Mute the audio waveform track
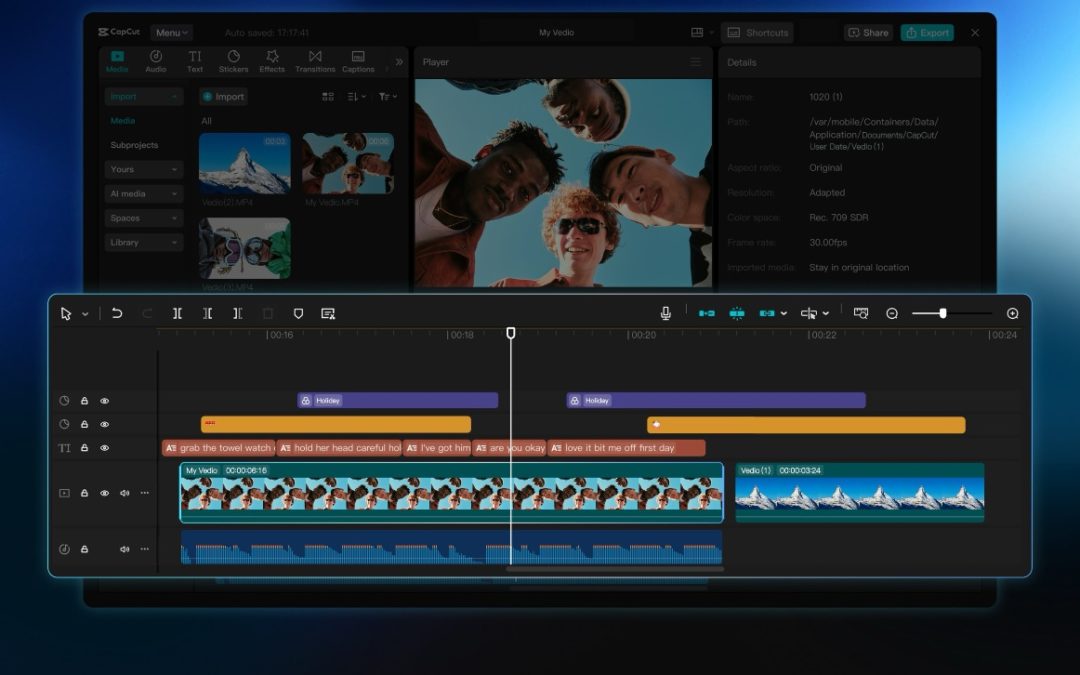This screenshot has width=1080, height=675. click(125, 549)
